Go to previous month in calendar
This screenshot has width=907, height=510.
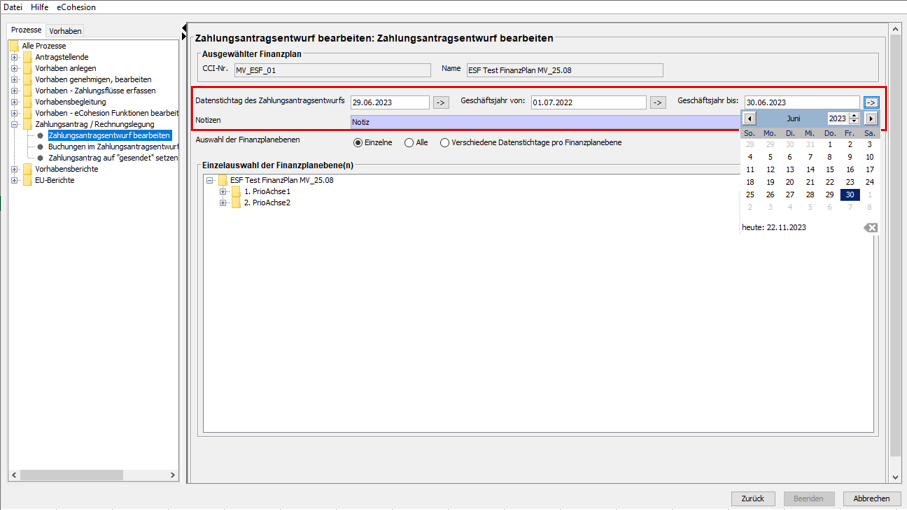749,118
